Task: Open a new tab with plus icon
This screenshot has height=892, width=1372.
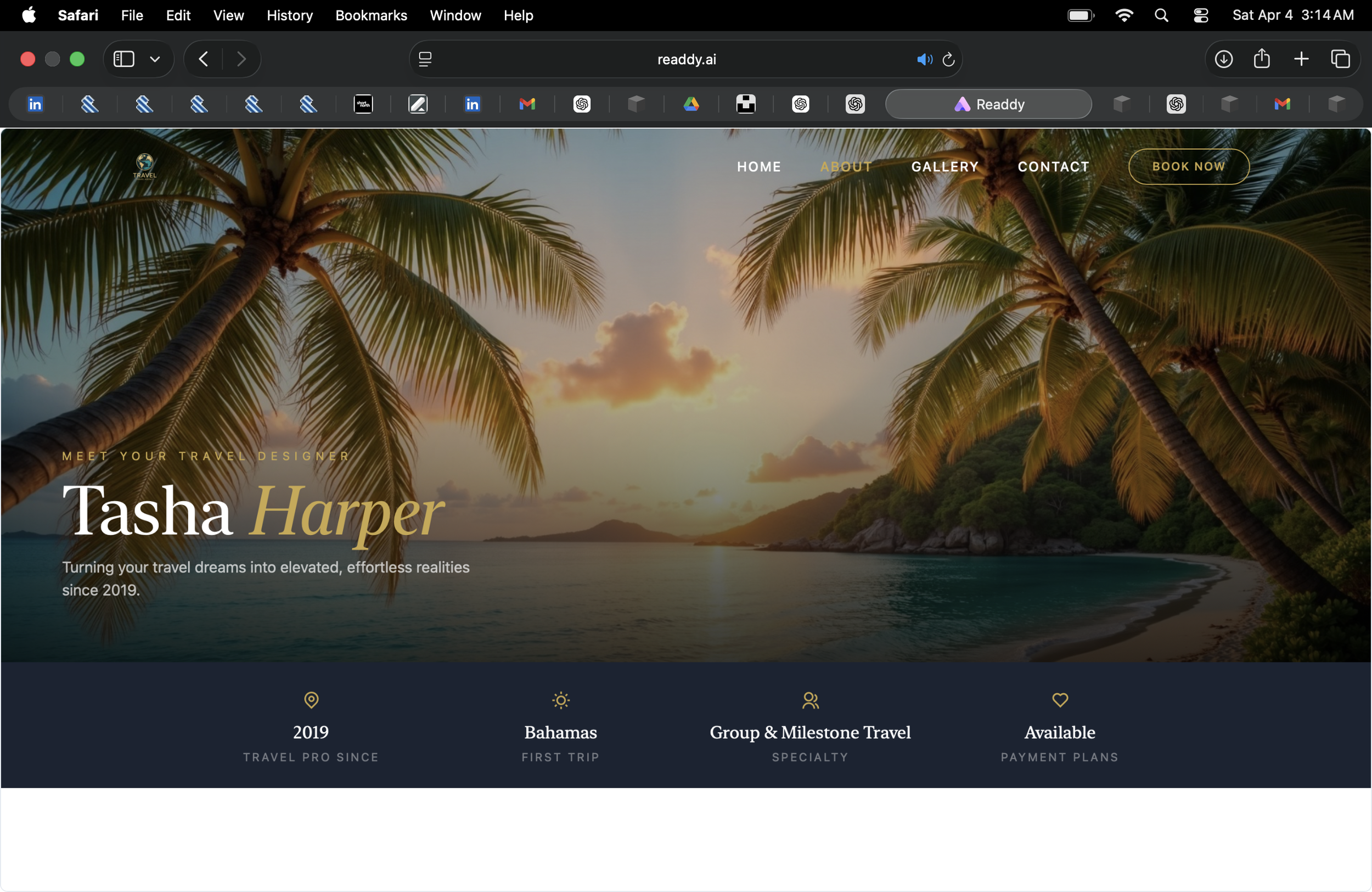Action: [1301, 59]
